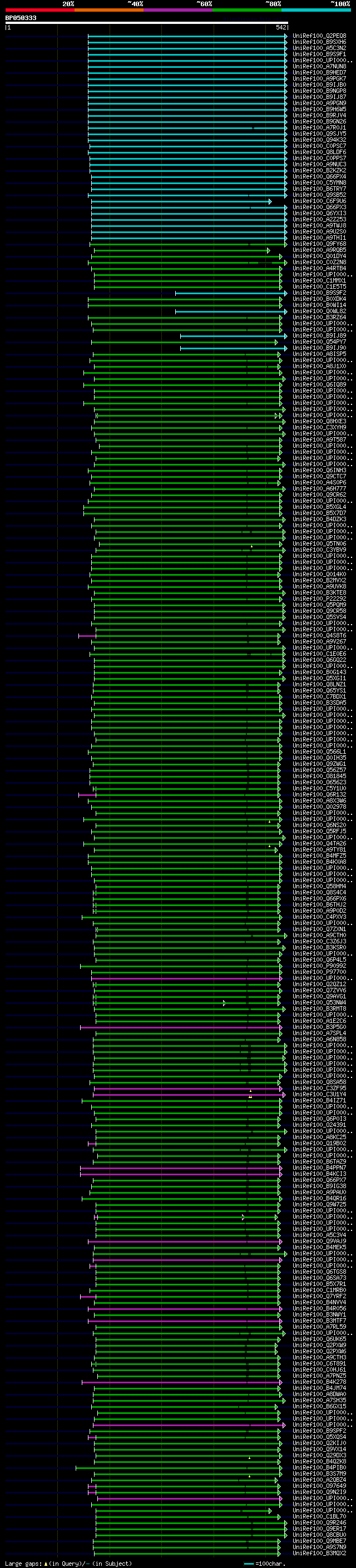
Task: Select the BP050333 query title
Action: point(21,18)
